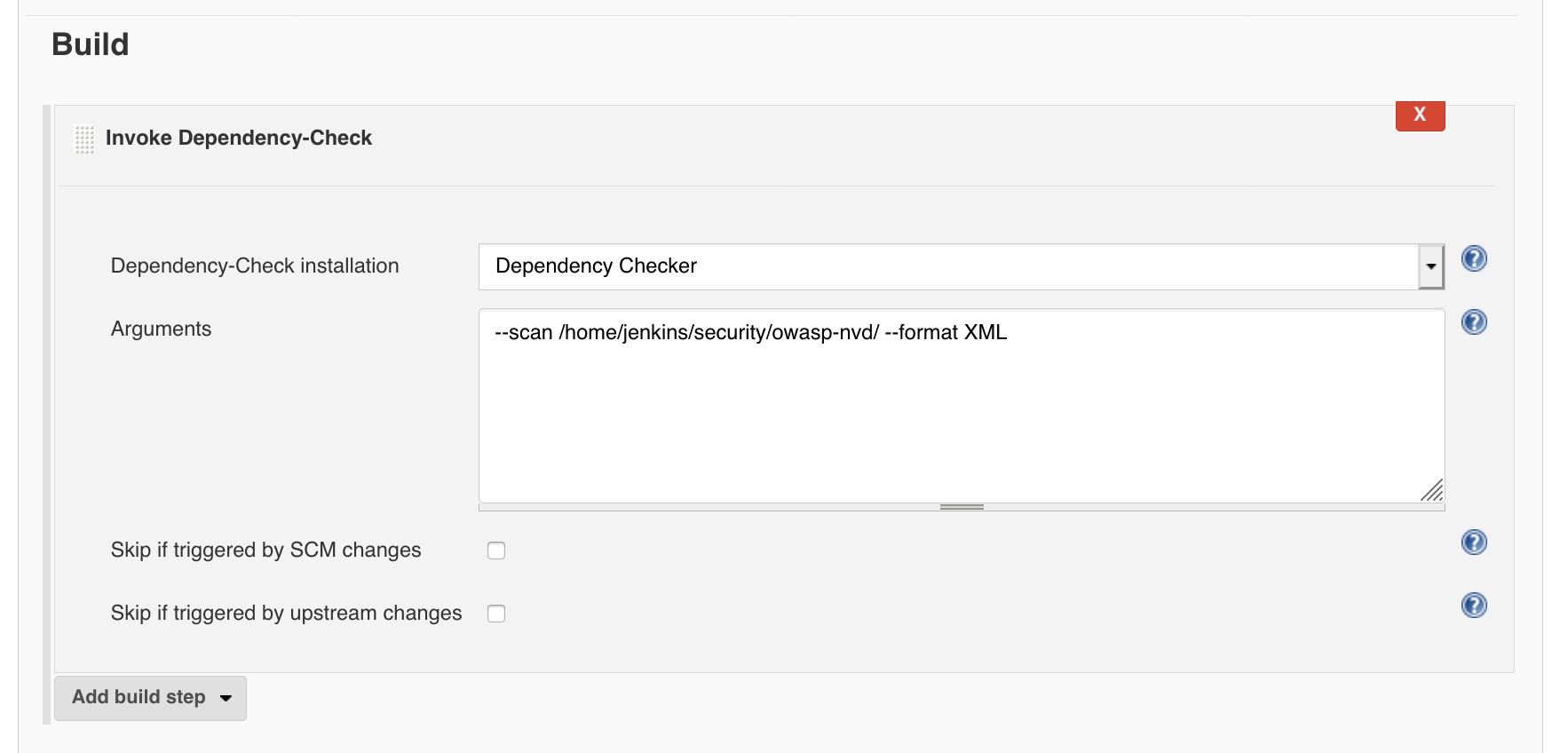1568x753 pixels.
Task: Enable Skip if triggered by SCM changes
Action: (x=496, y=551)
